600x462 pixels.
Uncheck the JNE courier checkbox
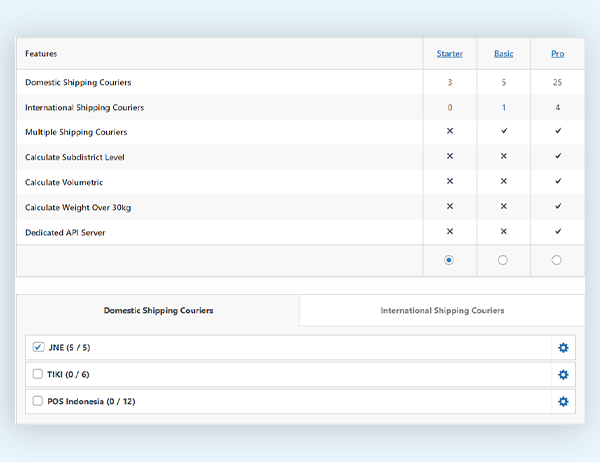point(38,347)
